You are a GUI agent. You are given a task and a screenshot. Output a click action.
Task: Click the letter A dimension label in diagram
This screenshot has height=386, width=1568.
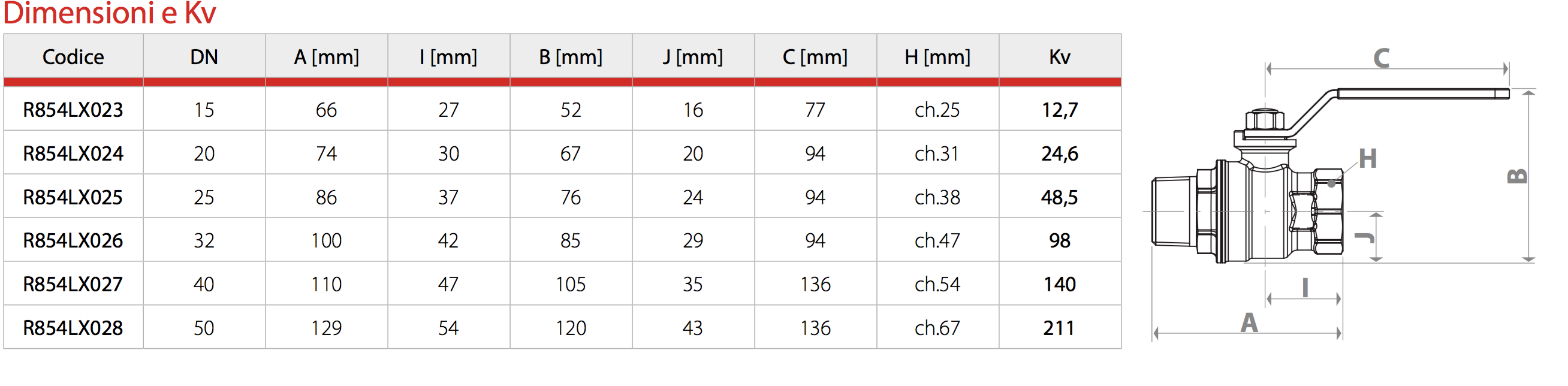click(x=1249, y=322)
